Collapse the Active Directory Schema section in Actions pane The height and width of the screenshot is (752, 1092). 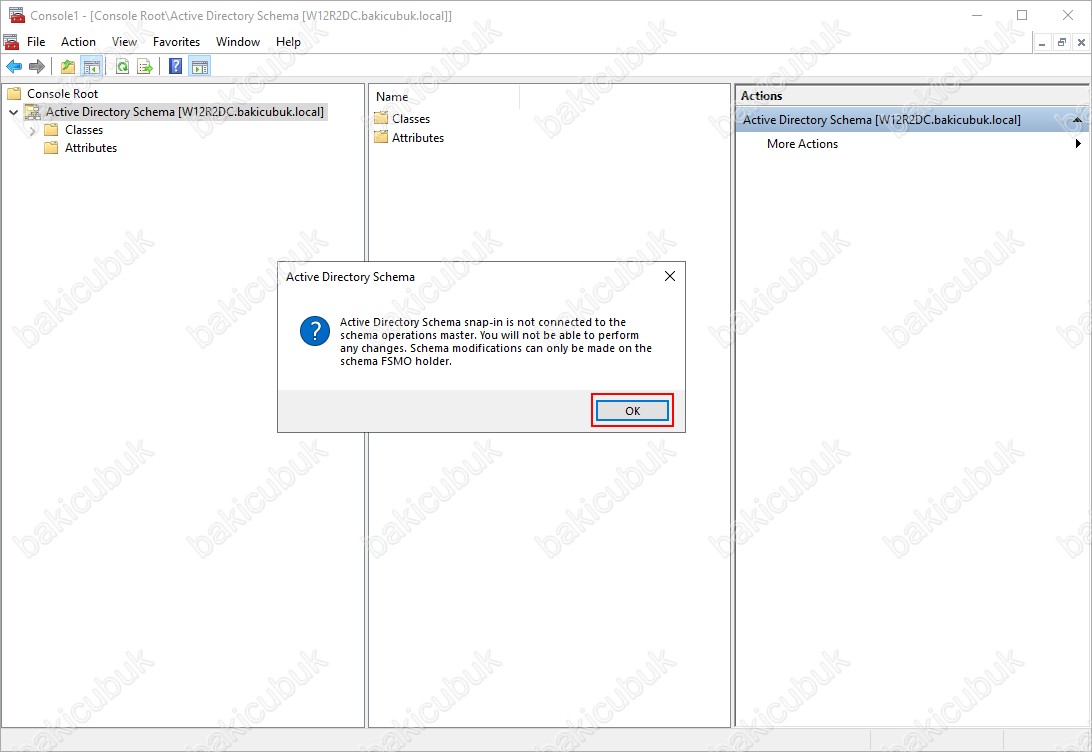[1077, 120]
